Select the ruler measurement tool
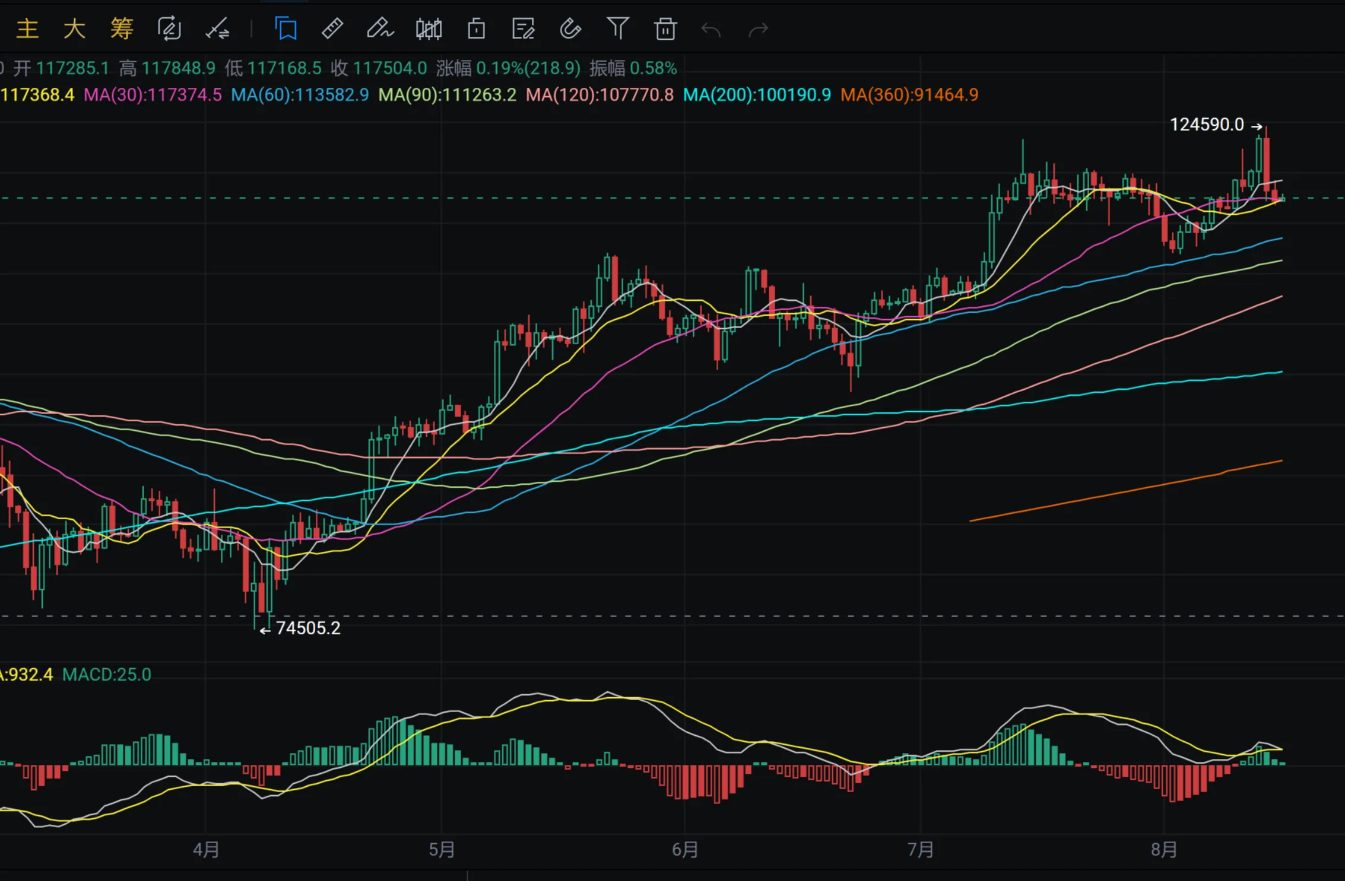This screenshot has height=896, width=1345. (x=332, y=28)
